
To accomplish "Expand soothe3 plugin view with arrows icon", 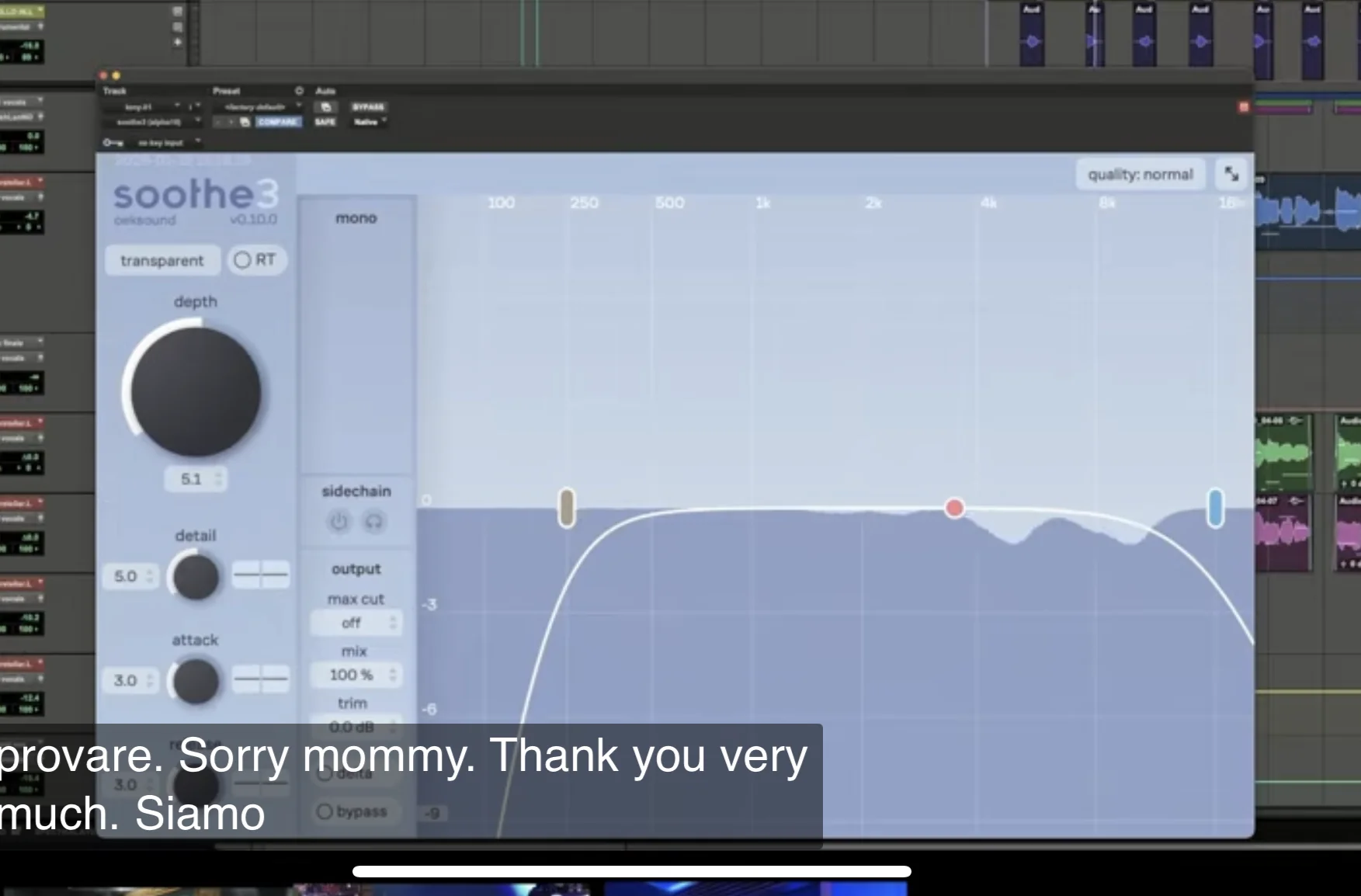I will 1231,175.
